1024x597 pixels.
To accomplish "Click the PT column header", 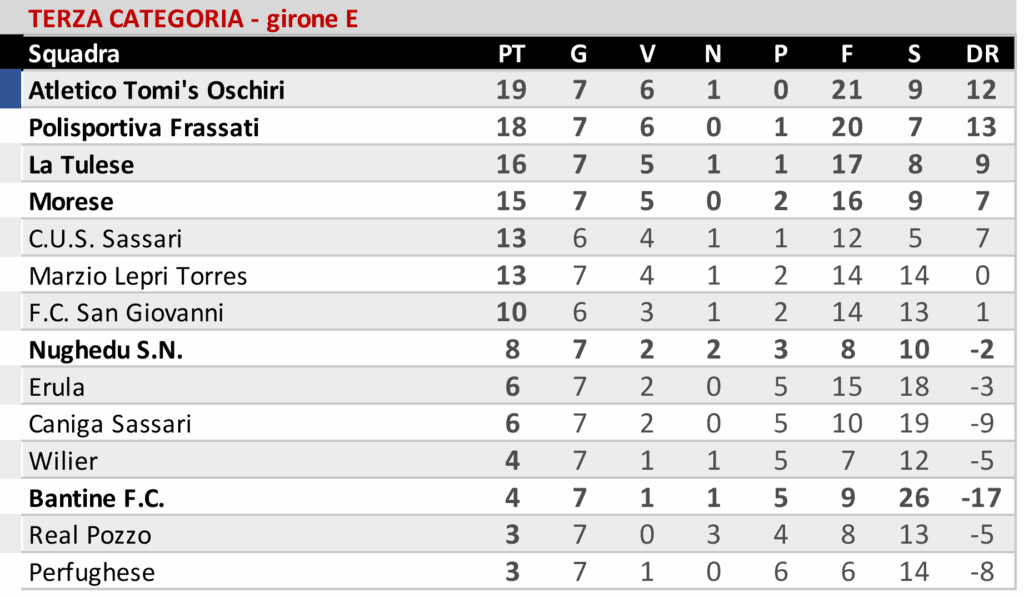I will click(x=511, y=54).
